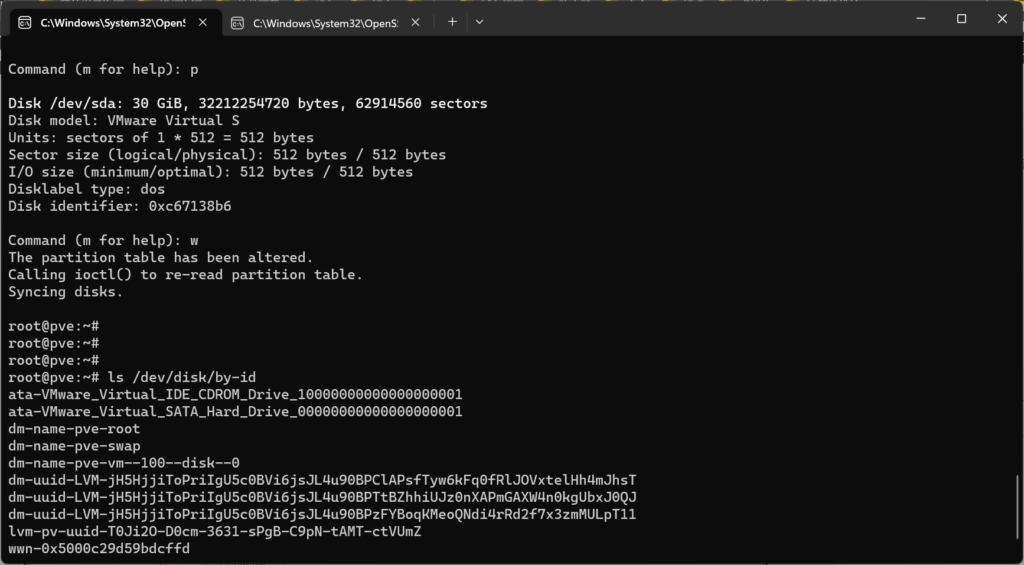Image resolution: width=1024 pixels, height=565 pixels.
Task: Select the first OpenSSH tab title
Action: (112, 22)
